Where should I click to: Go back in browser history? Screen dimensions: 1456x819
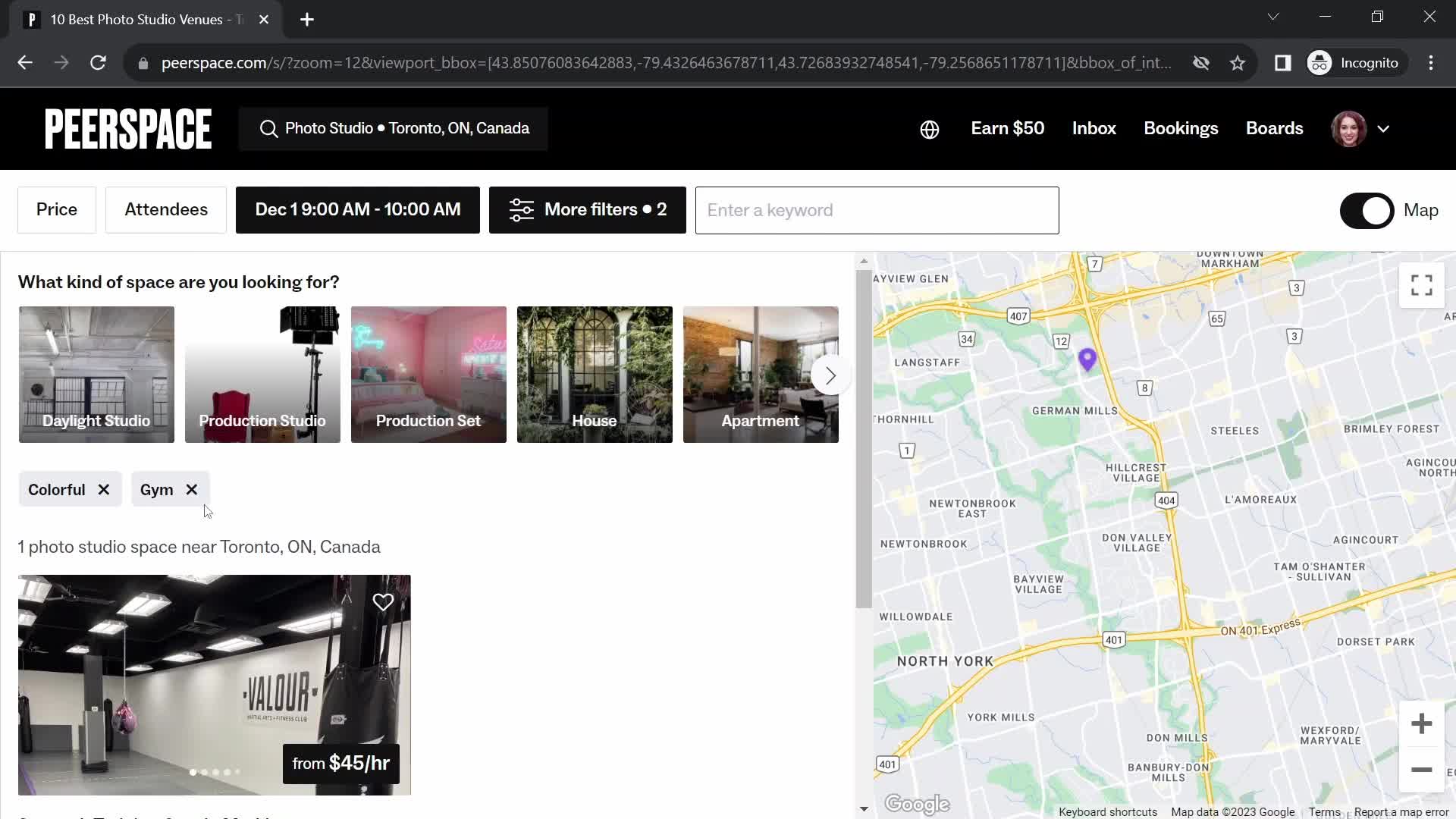[x=25, y=63]
